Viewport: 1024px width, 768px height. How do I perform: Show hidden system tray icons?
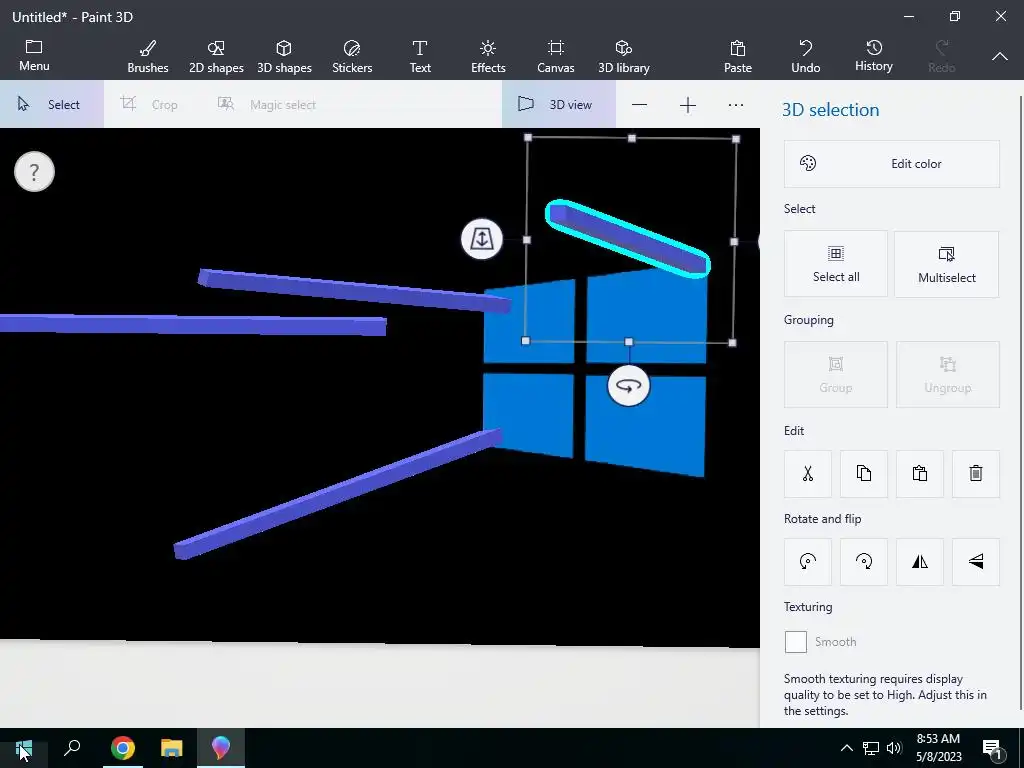coord(846,748)
